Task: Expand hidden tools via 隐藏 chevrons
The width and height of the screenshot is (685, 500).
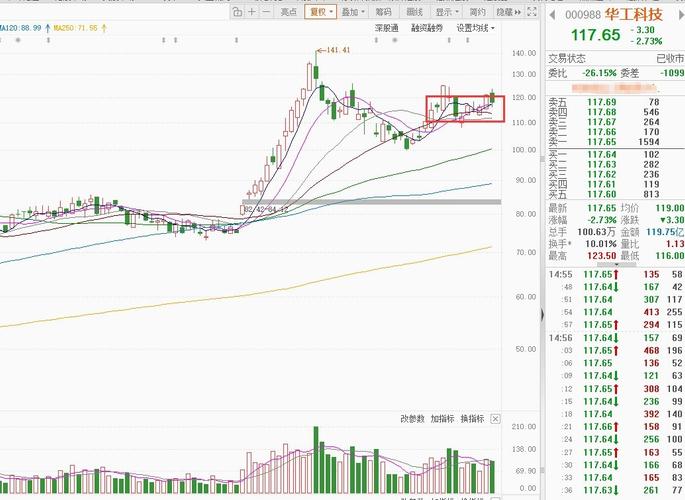Action: tap(509, 12)
